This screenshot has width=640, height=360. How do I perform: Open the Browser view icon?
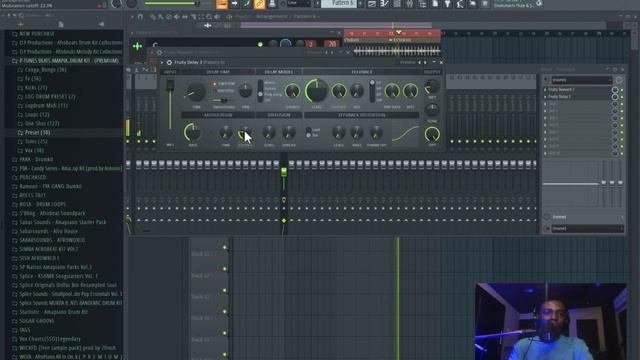tap(422, 4)
